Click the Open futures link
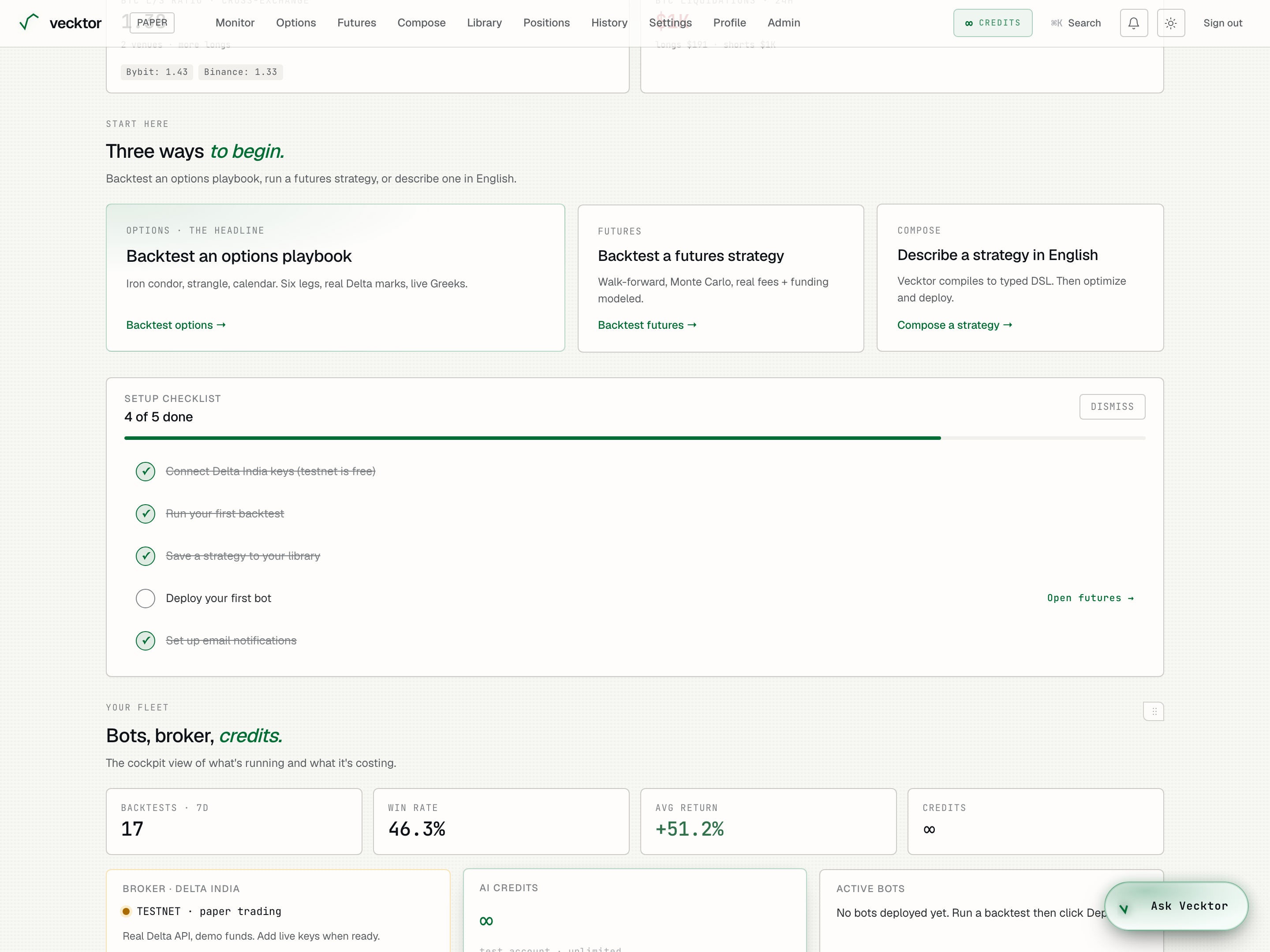 1090,598
